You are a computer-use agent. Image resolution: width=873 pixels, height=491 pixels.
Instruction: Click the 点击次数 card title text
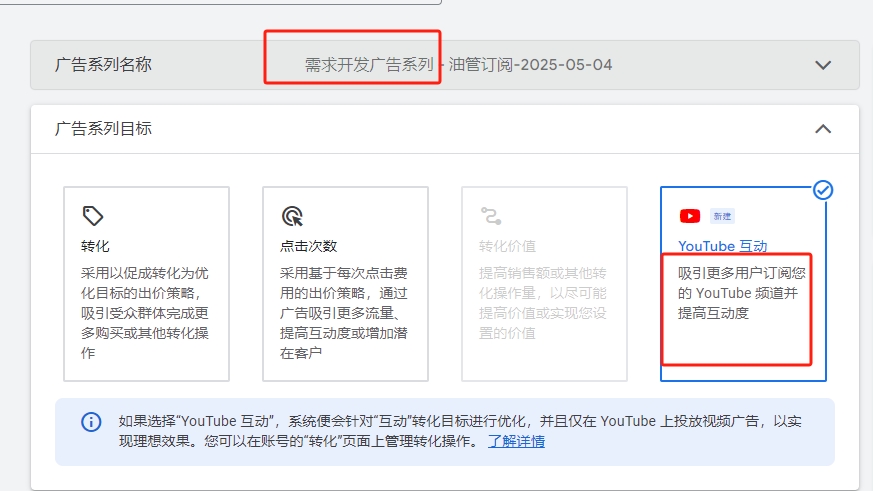coord(308,246)
